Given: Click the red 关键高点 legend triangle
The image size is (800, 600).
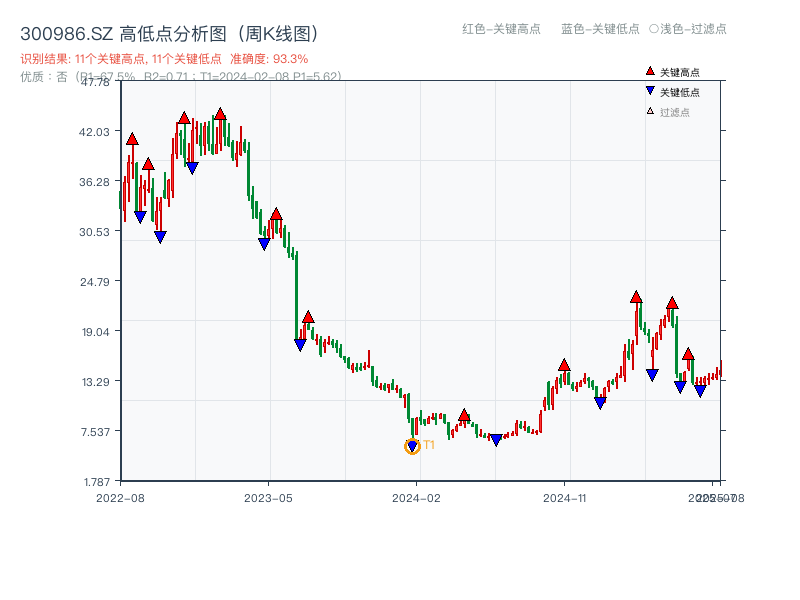Looking at the screenshot, I should tap(650, 72).
